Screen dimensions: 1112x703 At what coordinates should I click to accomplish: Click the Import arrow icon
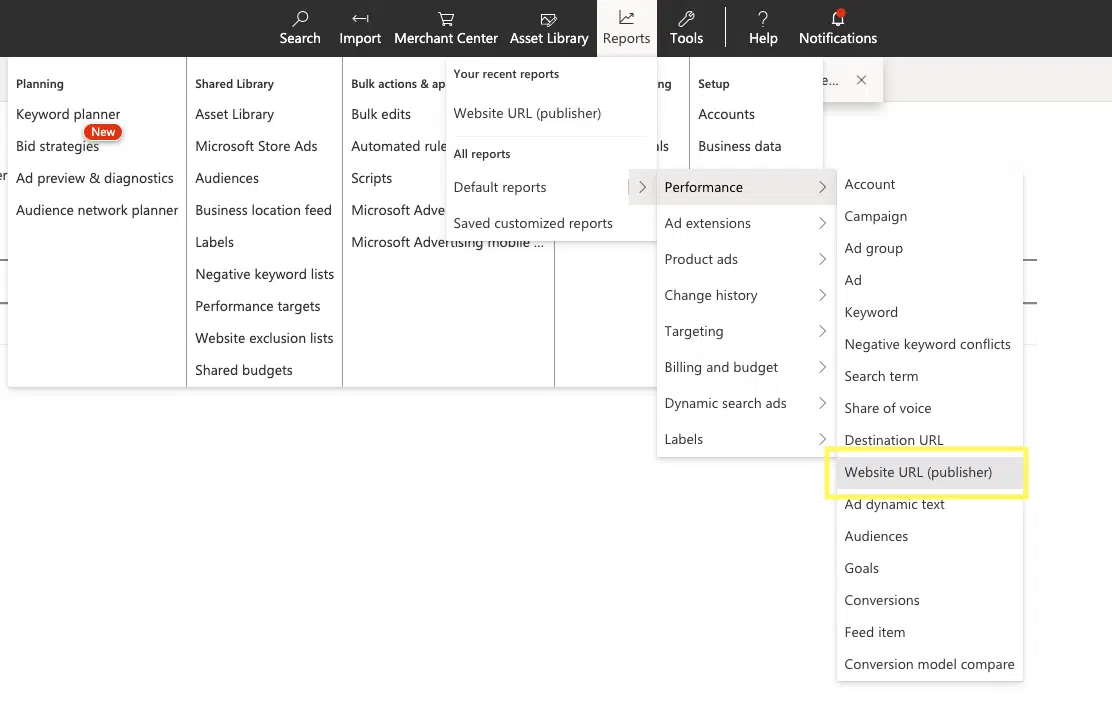point(360,18)
